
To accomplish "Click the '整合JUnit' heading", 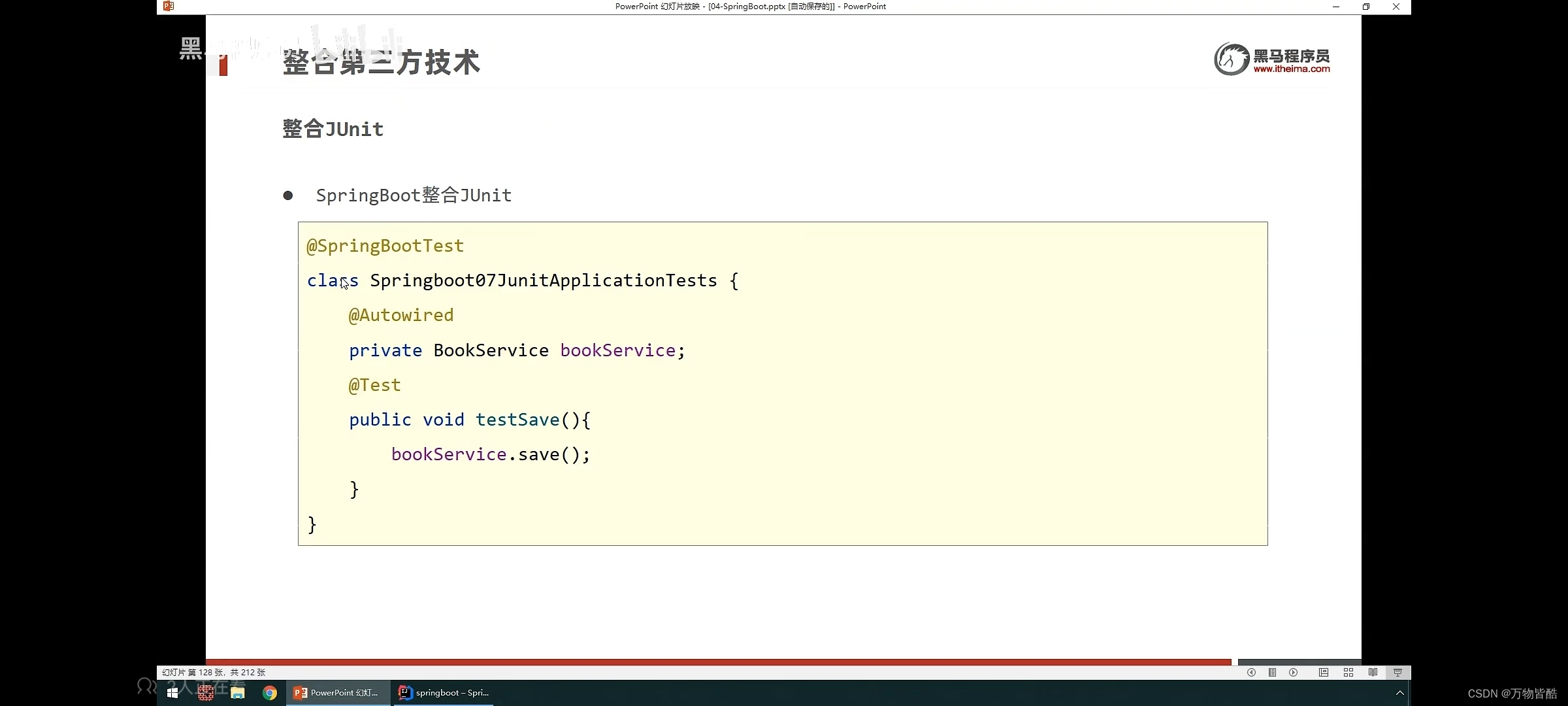I will coord(333,129).
